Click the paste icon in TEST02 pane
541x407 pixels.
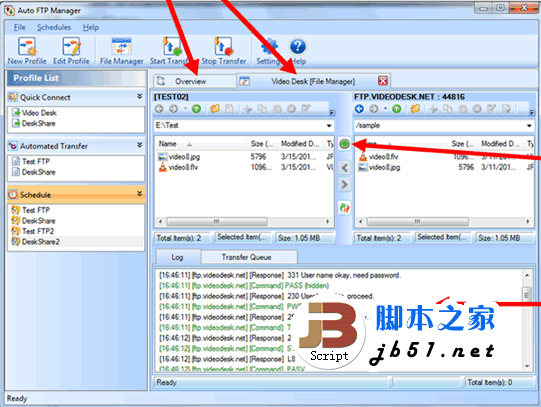pyautogui.click(x=277, y=109)
